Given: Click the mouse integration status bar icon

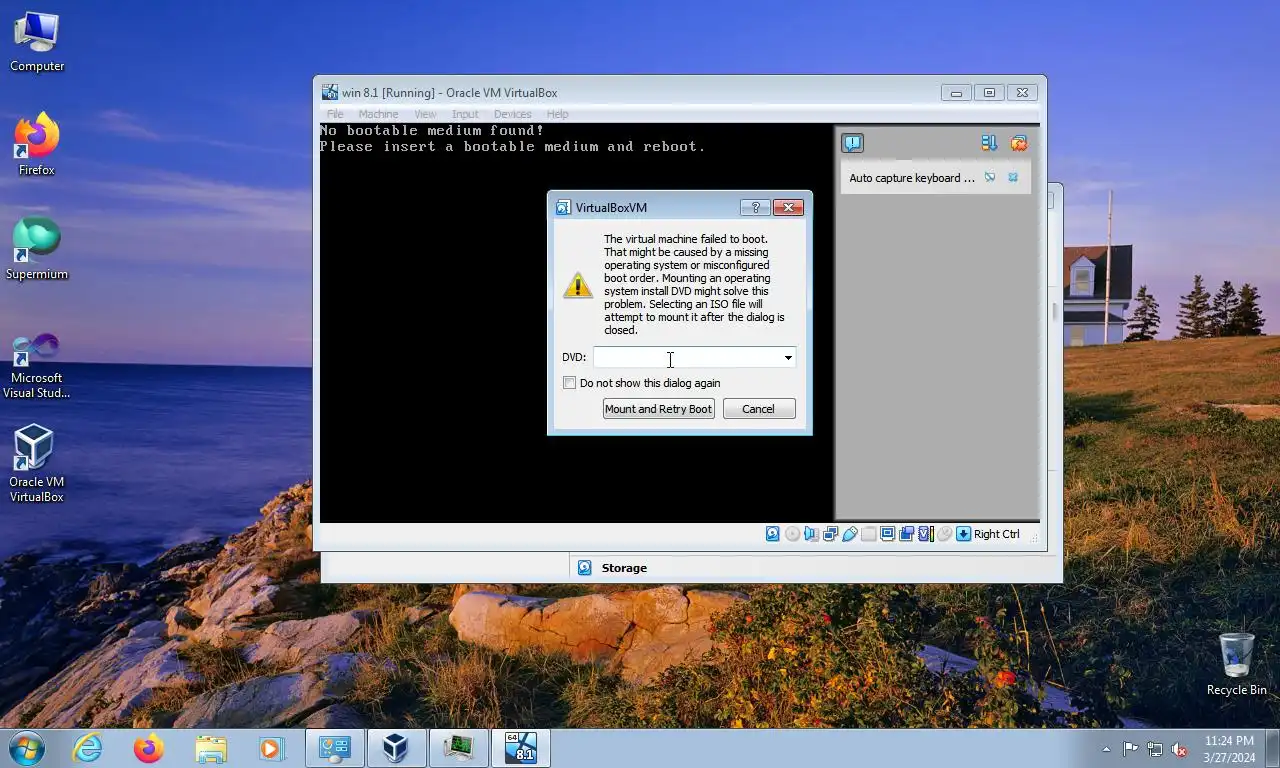Looking at the screenshot, I should pyautogui.click(x=944, y=534).
